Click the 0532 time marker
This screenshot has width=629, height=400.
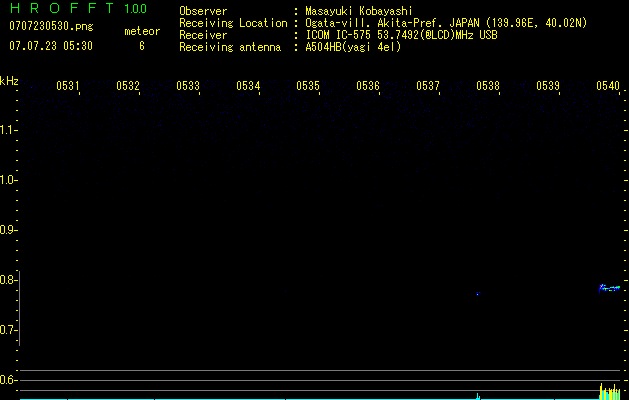[x=128, y=86]
